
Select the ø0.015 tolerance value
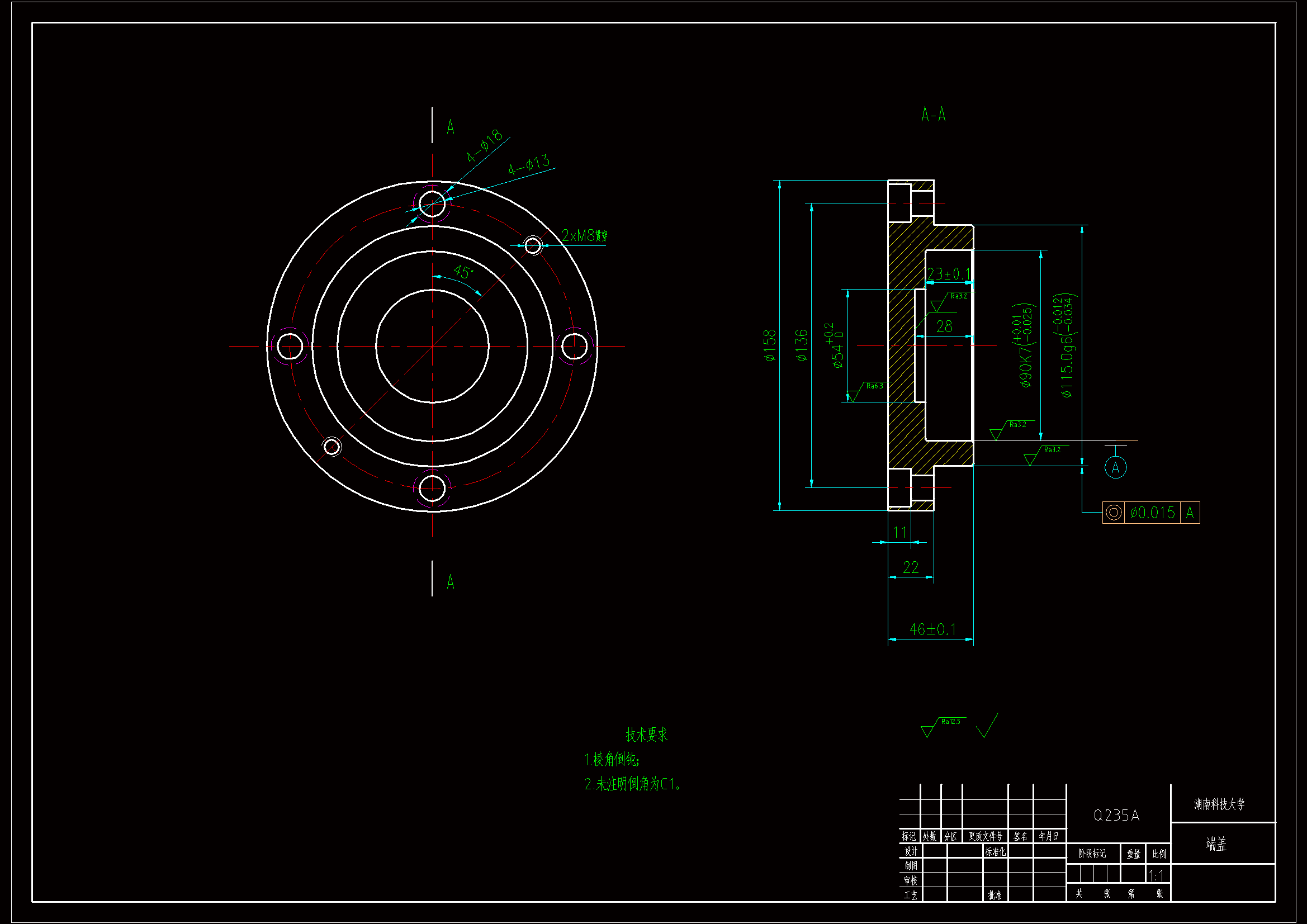point(1152,513)
